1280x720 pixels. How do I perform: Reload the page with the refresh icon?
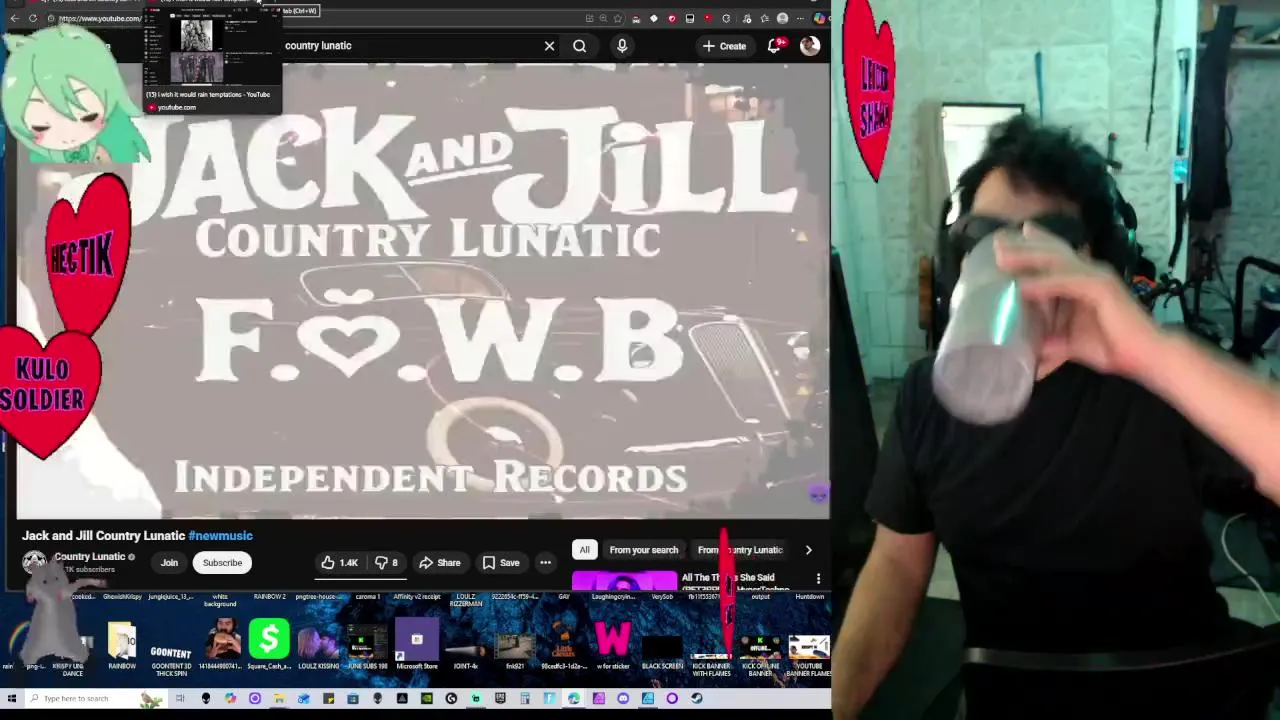click(33, 18)
